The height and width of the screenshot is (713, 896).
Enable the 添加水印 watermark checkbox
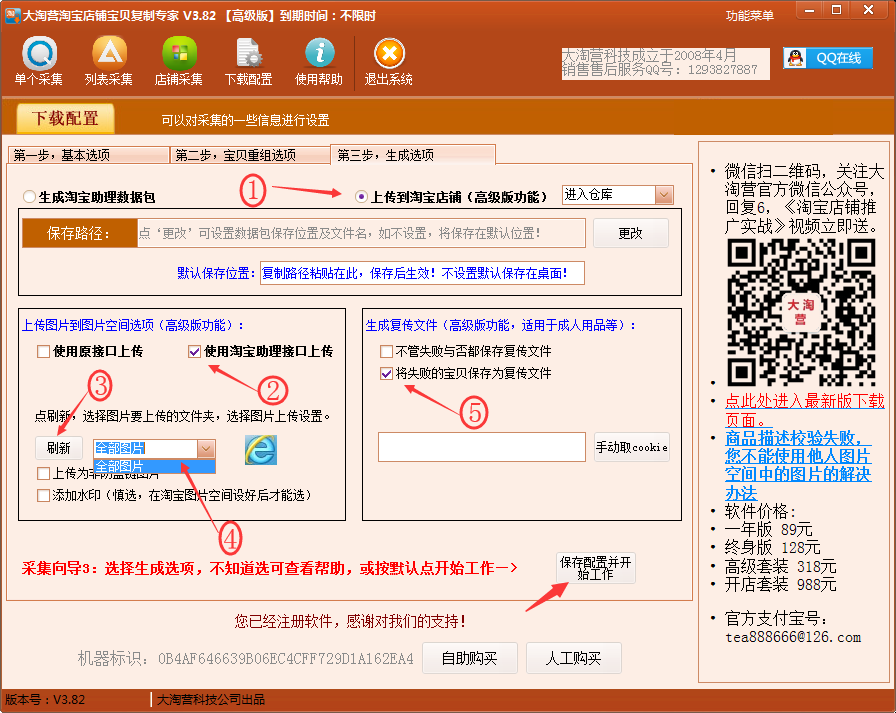pos(43,495)
